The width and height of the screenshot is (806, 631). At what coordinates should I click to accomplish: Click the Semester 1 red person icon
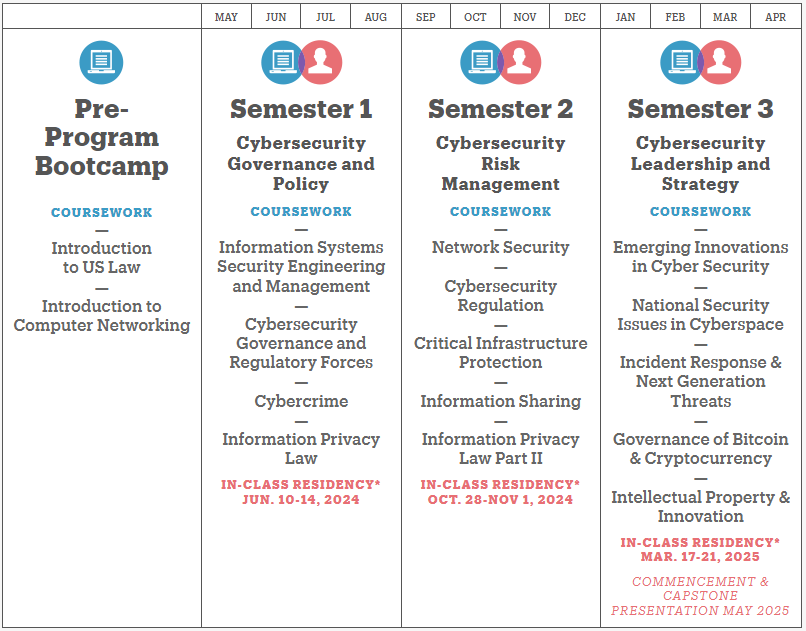(322, 62)
